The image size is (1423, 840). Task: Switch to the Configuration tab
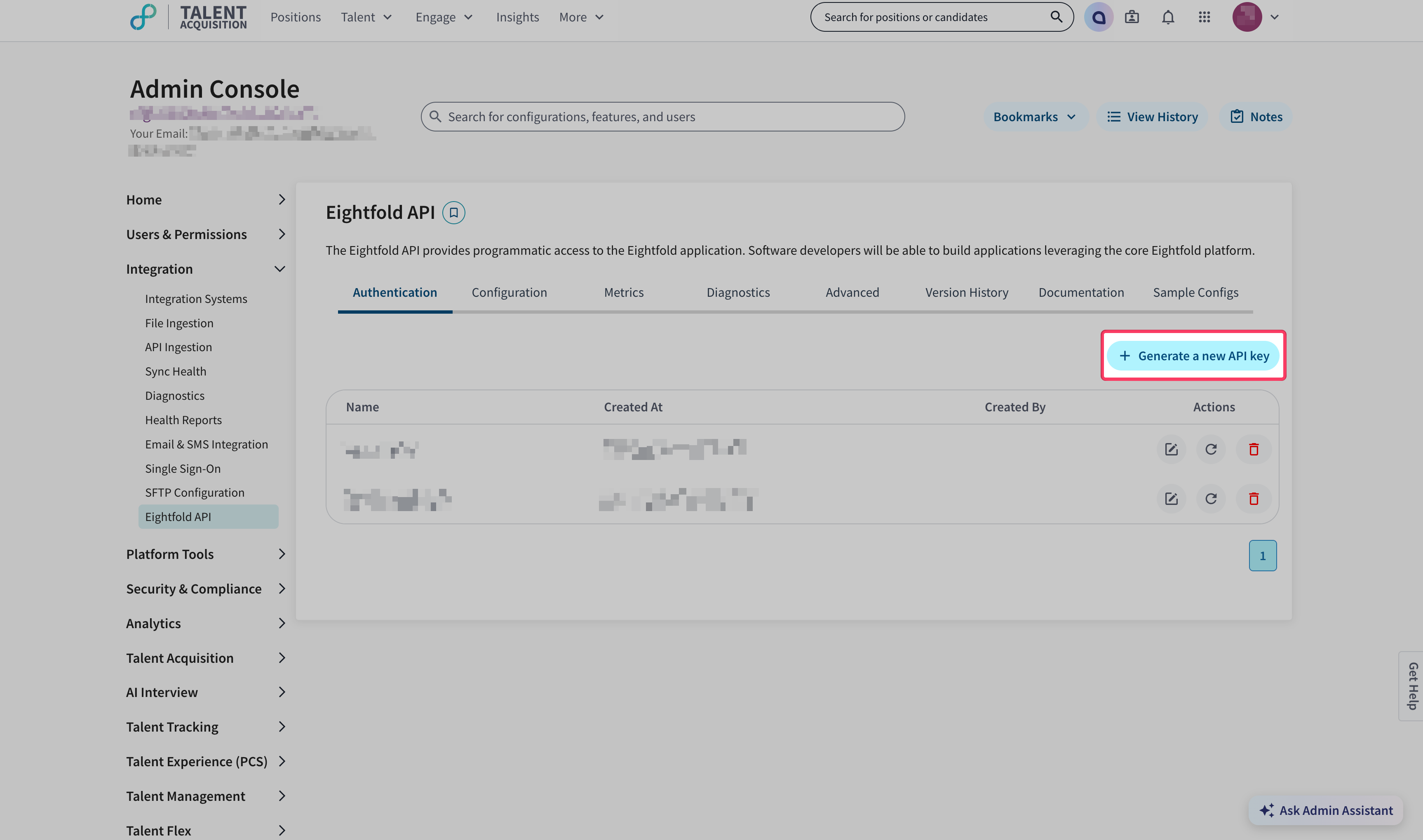pos(509,293)
